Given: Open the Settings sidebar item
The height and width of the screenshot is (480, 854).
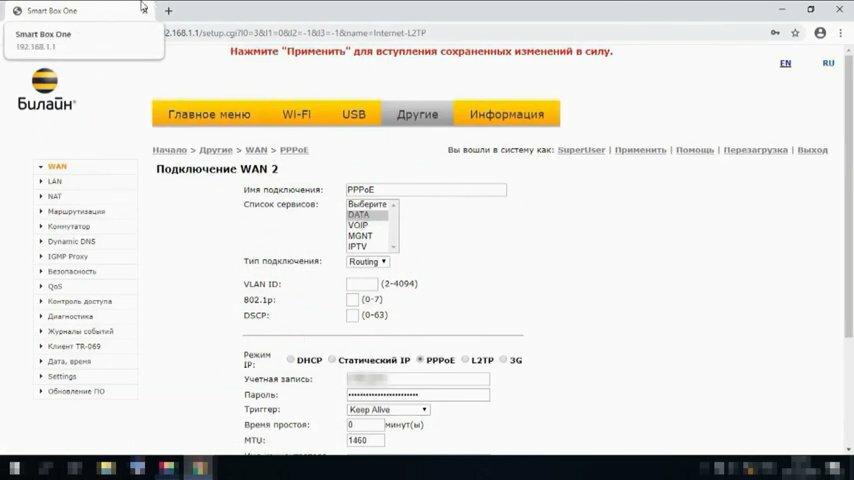Looking at the screenshot, I should pos(62,376).
